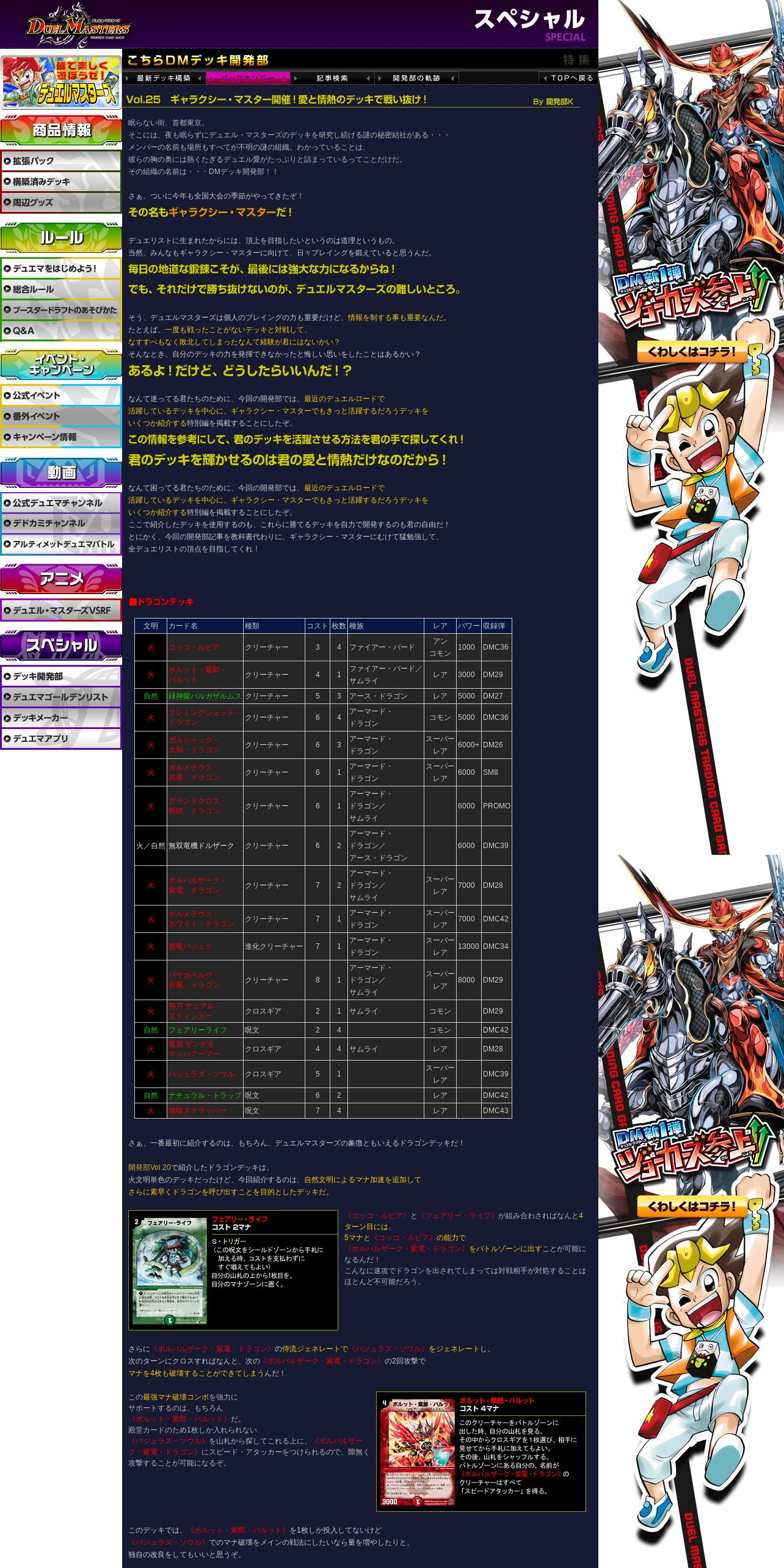This screenshot has width=784, height=1568.
Task: Open グランドクロス・斬戦・ドラゴン card link
Action: [x=197, y=806]
